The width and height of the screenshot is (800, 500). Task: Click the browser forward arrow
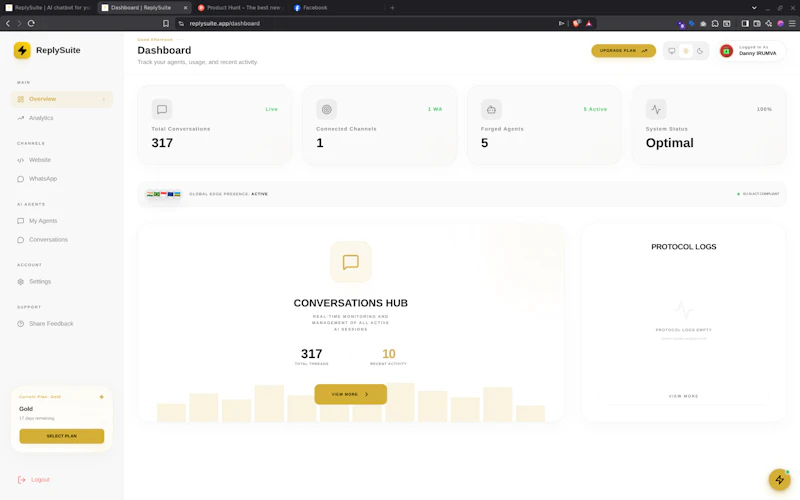(x=19, y=23)
